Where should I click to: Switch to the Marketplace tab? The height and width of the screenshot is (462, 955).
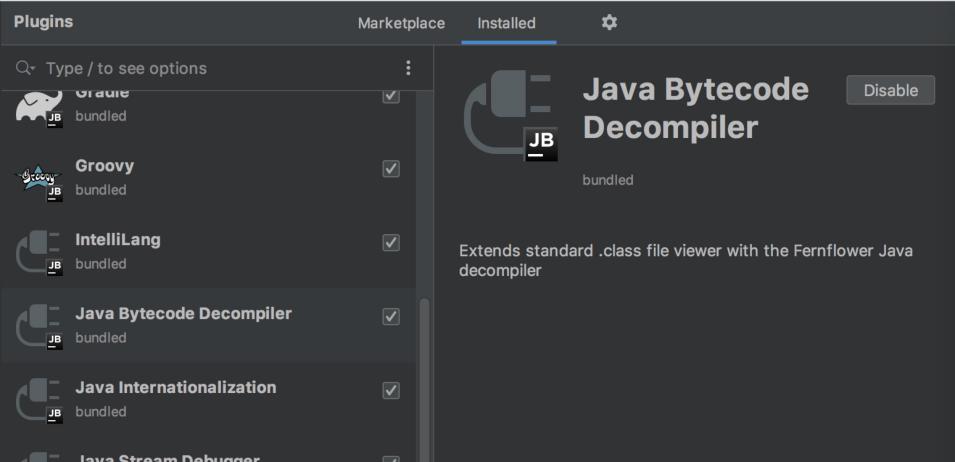pyautogui.click(x=401, y=23)
